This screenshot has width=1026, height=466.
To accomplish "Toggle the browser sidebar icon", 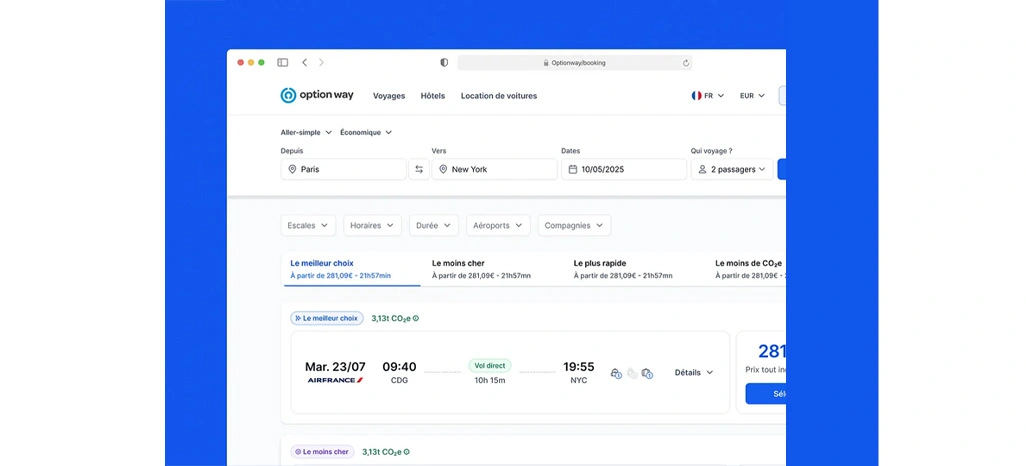I will tap(283, 63).
